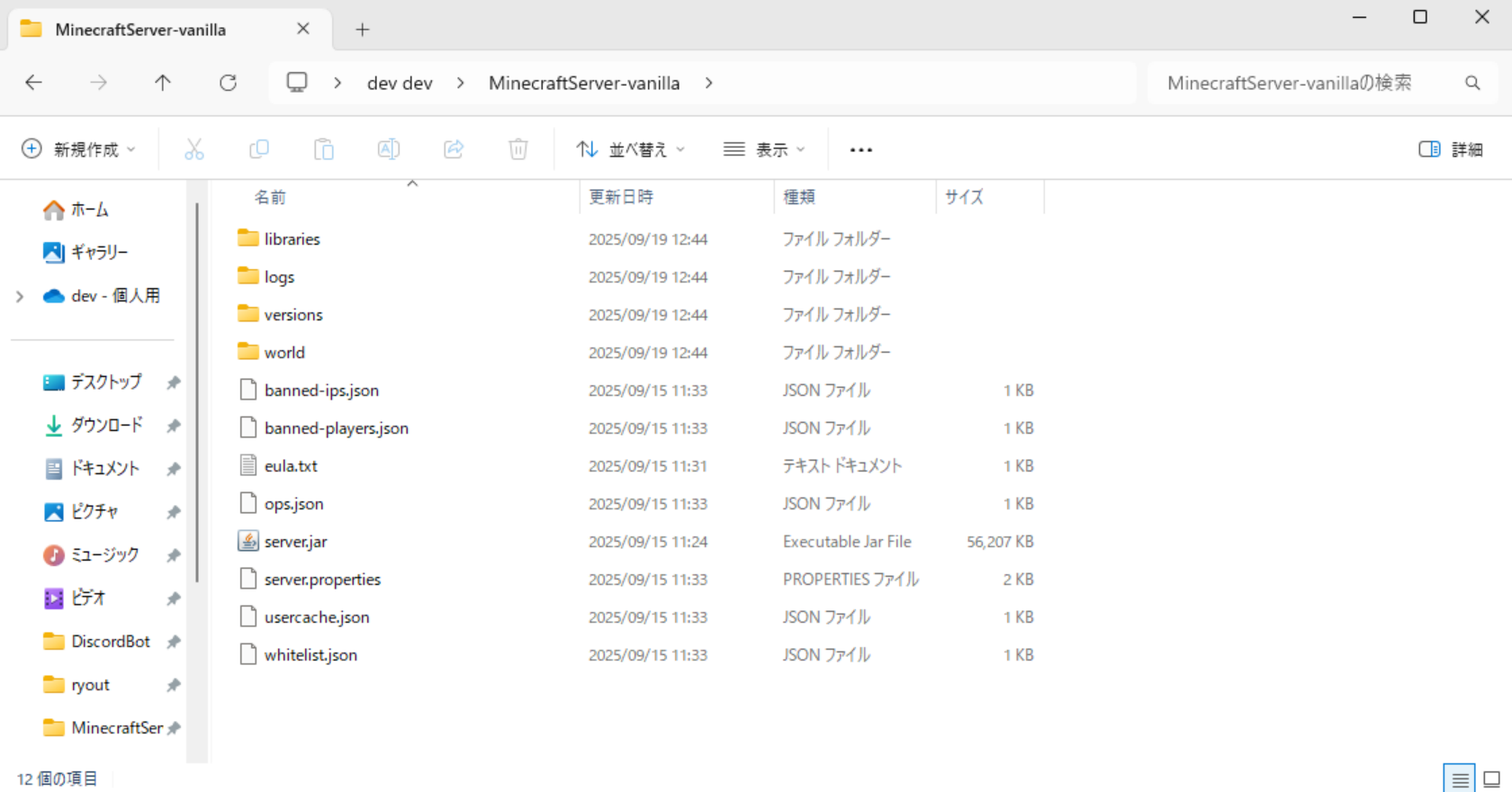1512x792 pixels.
Task: Navigate back with the left arrow
Action: (34, 83)
